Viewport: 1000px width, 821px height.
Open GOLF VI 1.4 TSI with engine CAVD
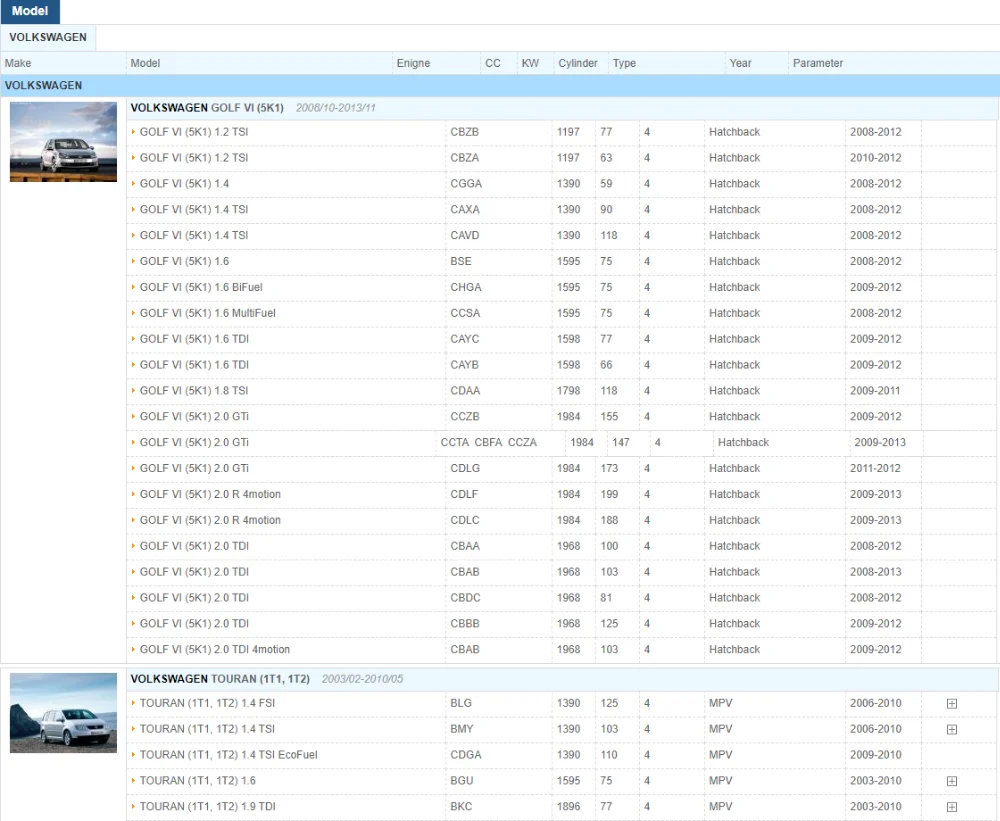[562, 235]
